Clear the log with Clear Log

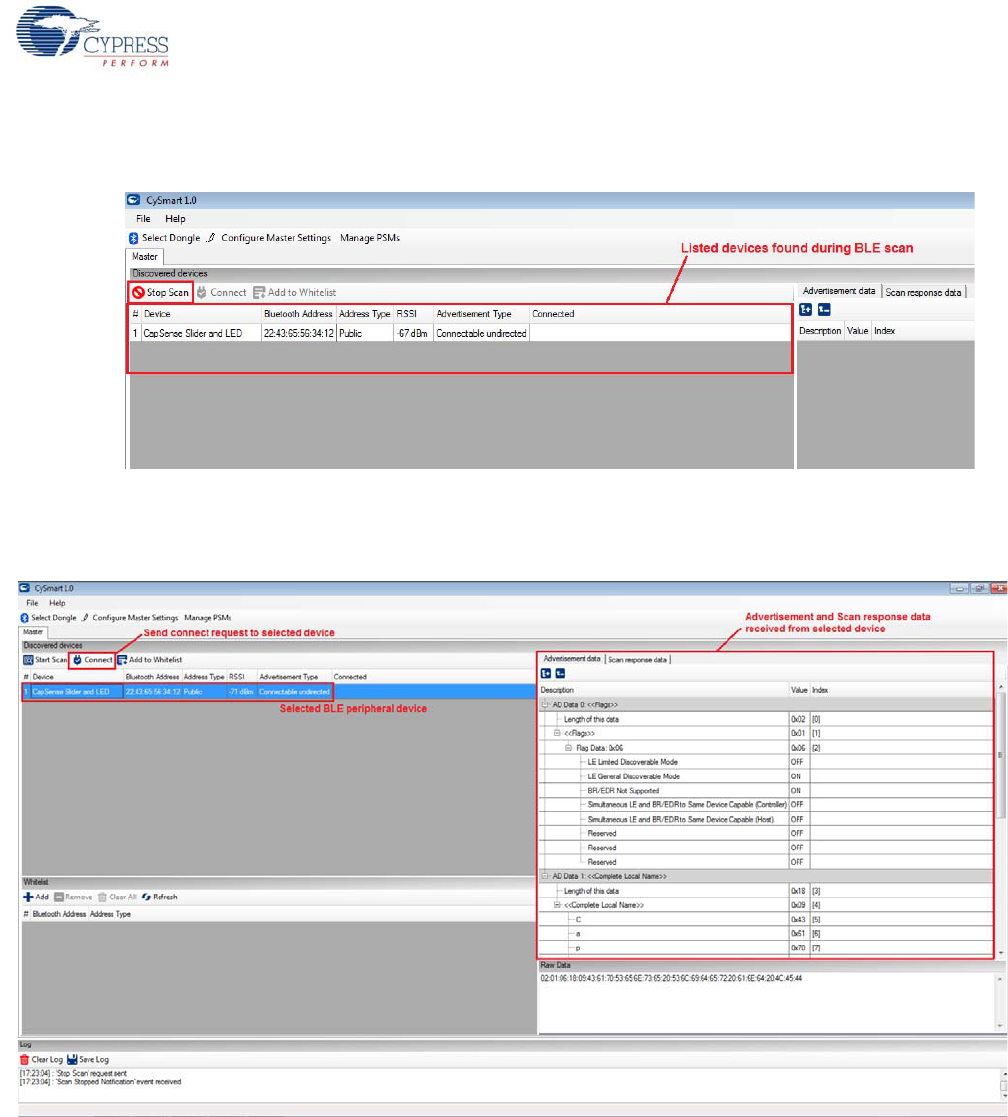(41, 1059)
